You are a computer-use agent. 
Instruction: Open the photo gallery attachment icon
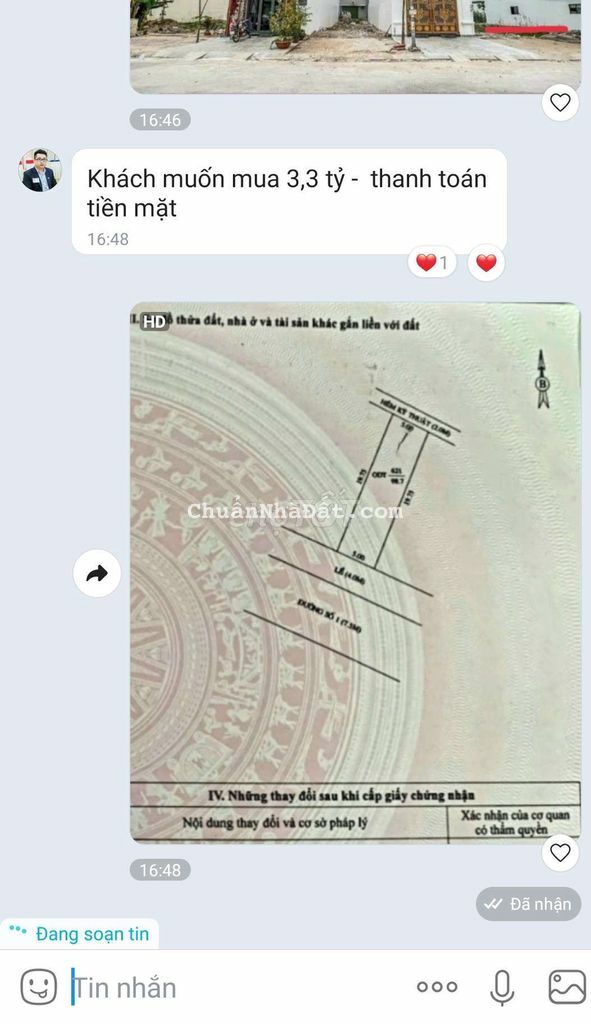pos(566,987)
